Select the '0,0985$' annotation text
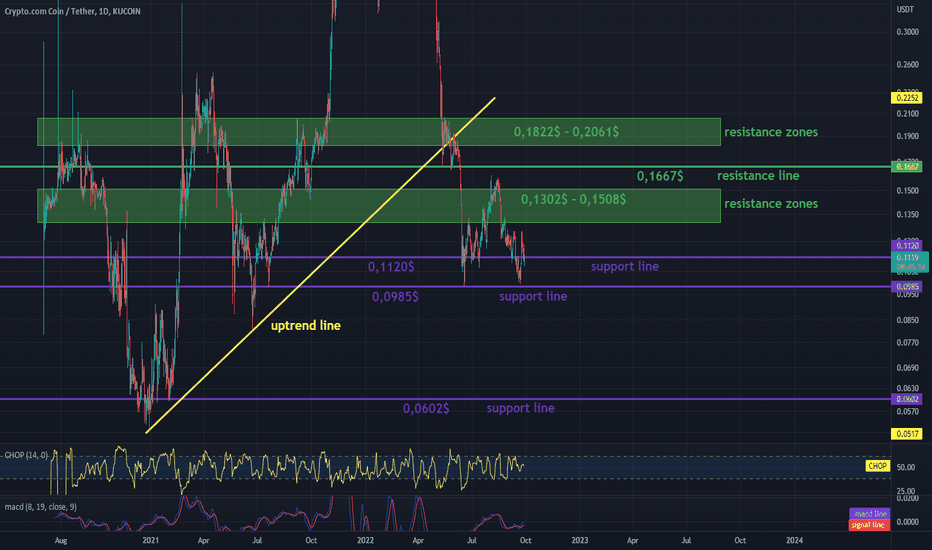 [395, 296]
